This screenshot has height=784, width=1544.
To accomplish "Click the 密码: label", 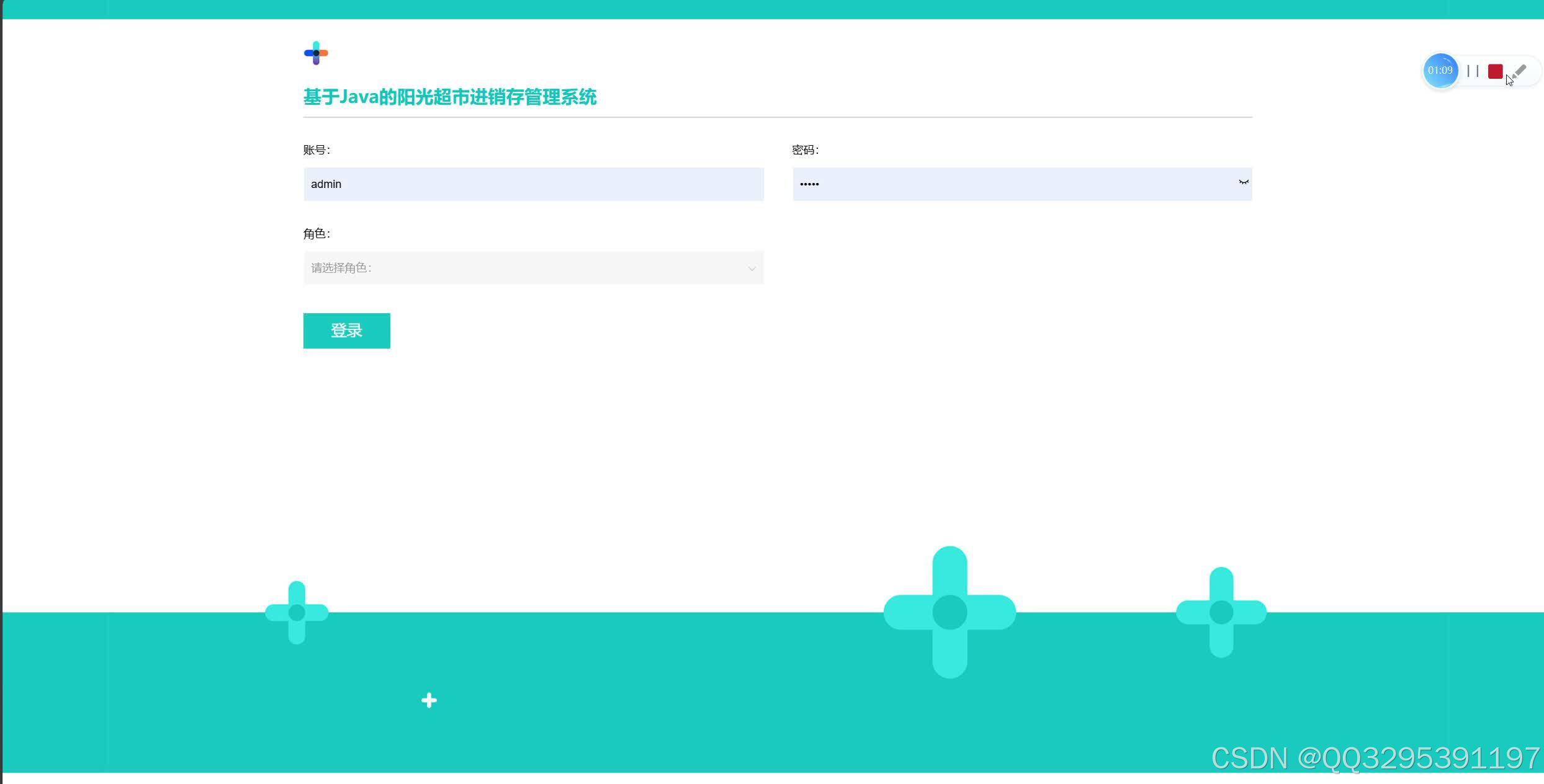I will point(806,150).
